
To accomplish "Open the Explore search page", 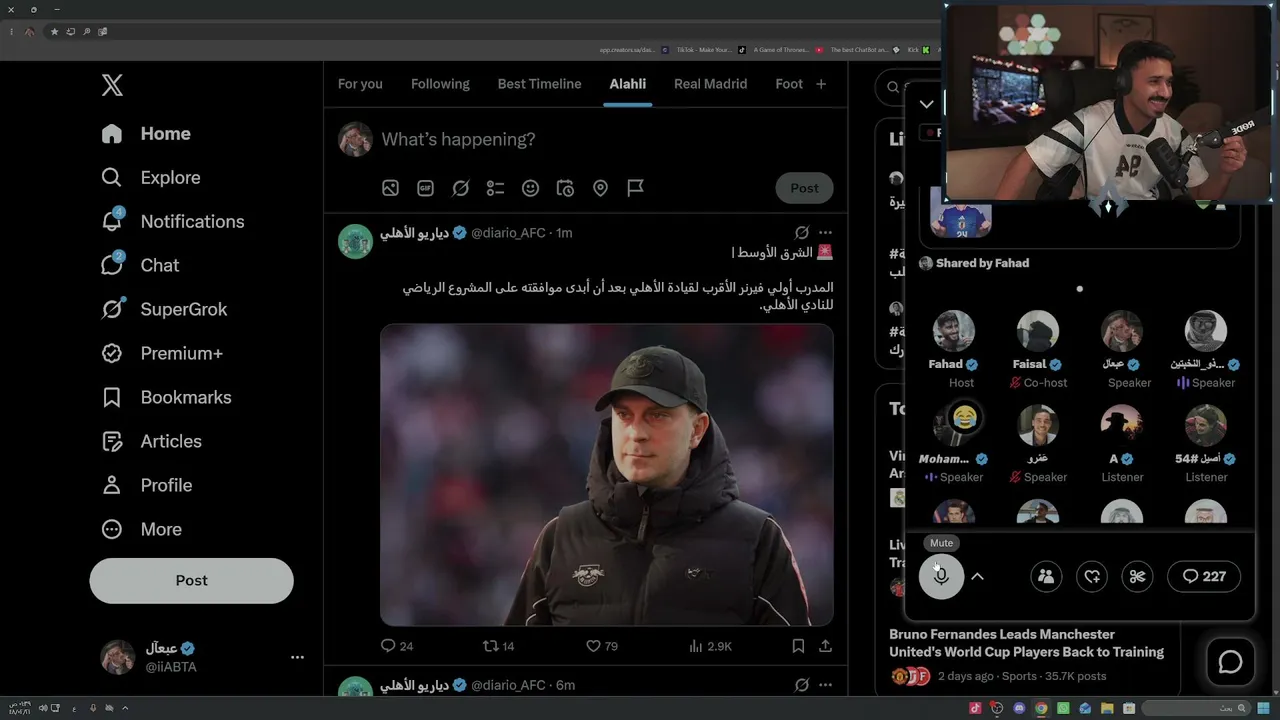I will pos(151,178).
